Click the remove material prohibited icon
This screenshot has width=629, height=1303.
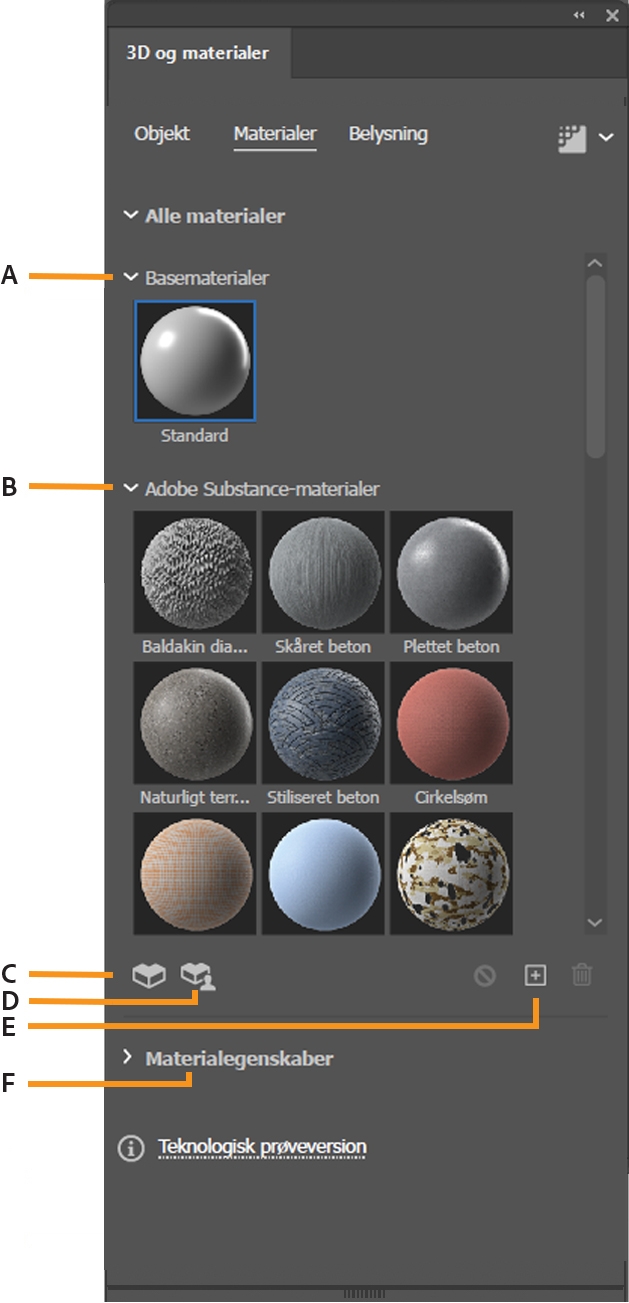[485, 976]
